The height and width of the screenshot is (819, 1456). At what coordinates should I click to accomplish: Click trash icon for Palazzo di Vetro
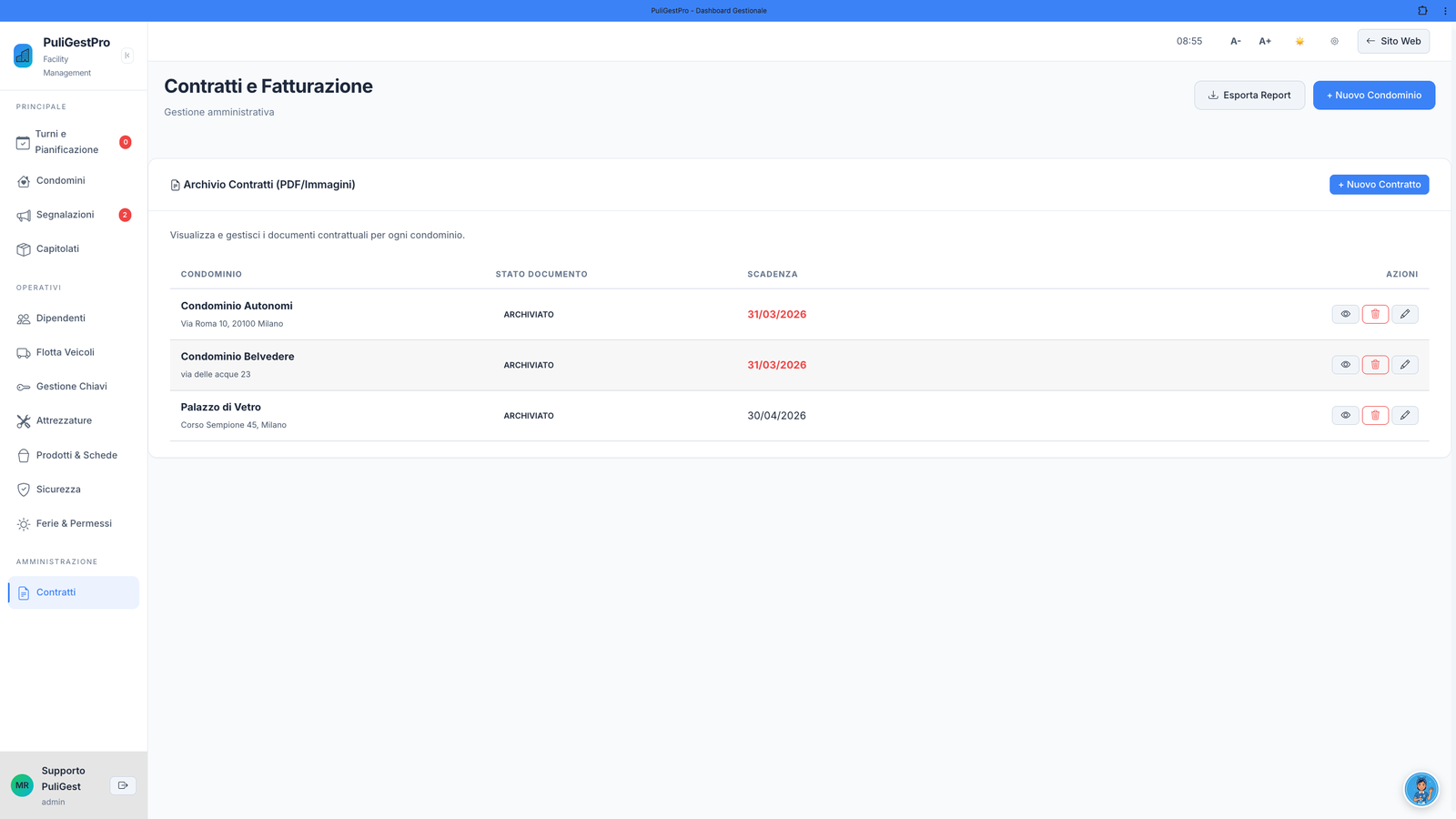1375,416
